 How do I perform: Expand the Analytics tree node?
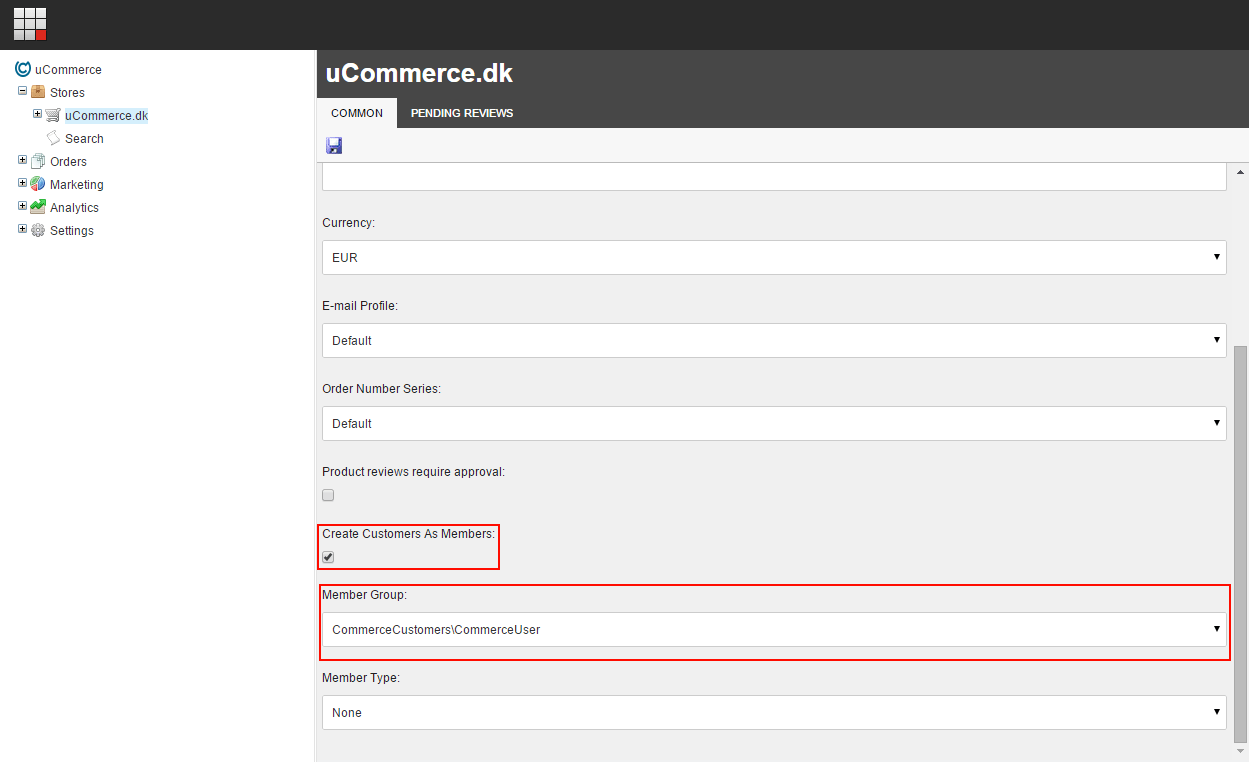(x=22, y=206)
